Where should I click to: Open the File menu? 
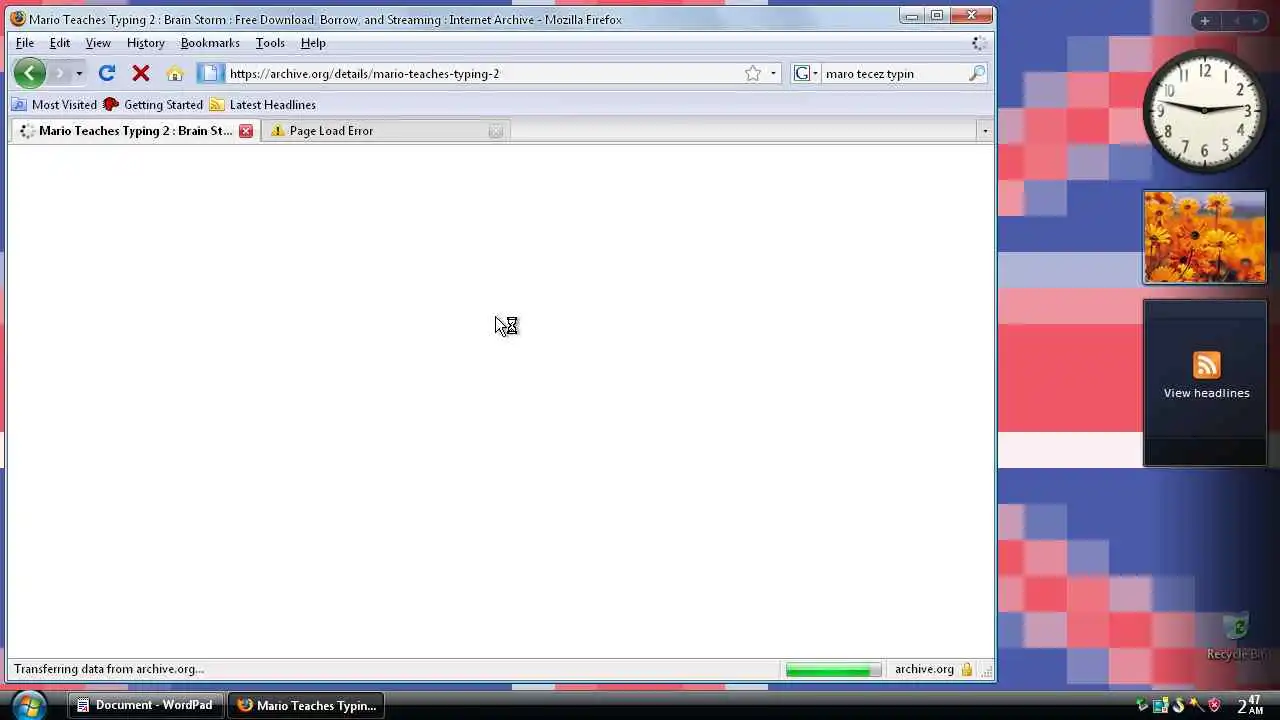(x=25, y=43)
